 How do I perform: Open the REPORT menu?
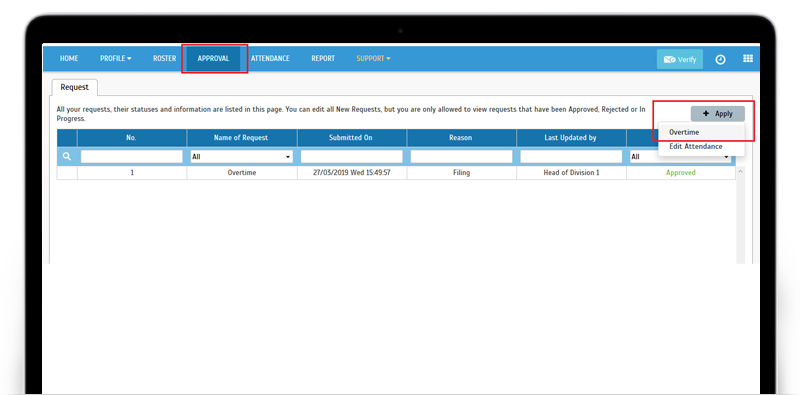click(x=323, y=59)
